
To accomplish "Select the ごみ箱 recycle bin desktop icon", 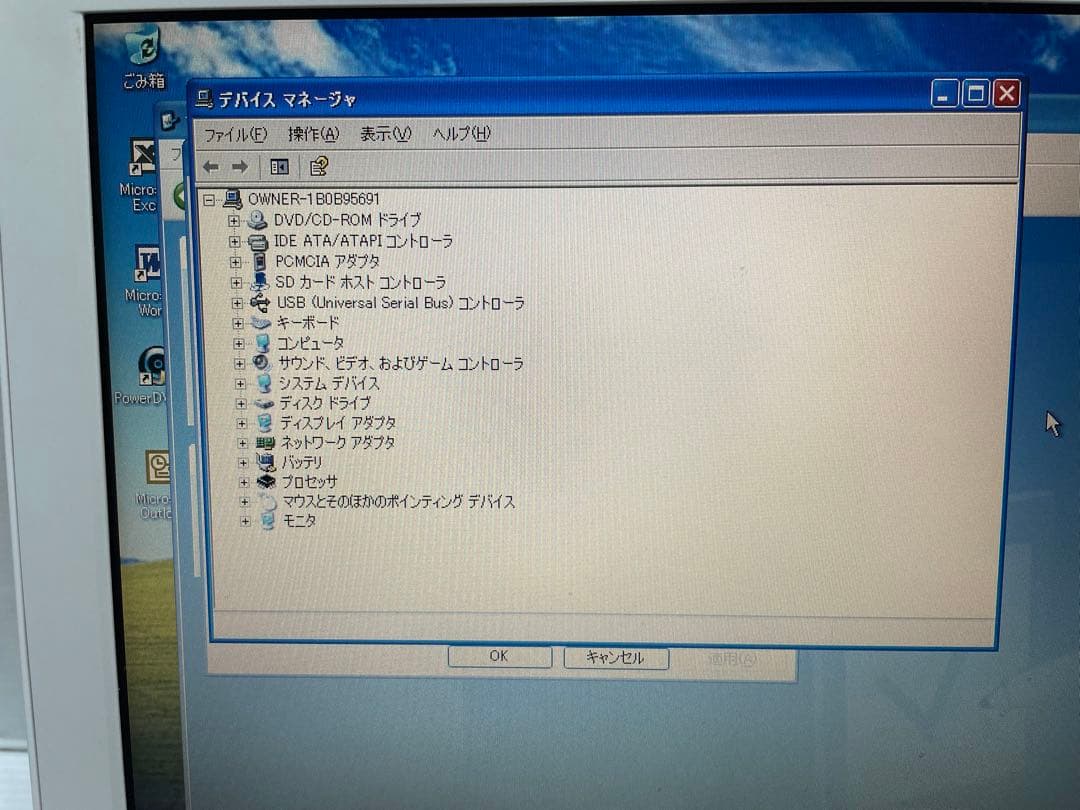I will 145,58.
